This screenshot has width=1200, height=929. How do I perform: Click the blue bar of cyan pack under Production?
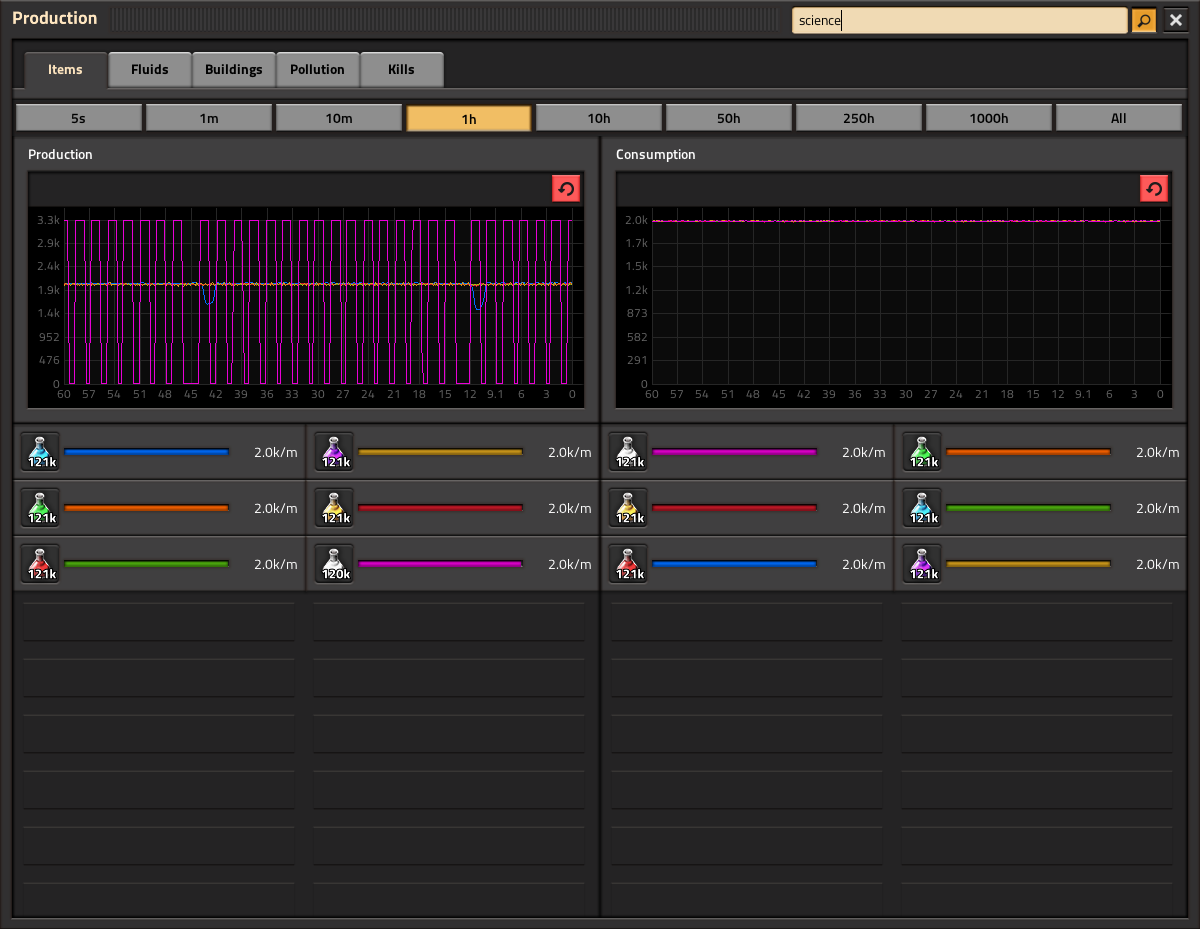[147, 452]
